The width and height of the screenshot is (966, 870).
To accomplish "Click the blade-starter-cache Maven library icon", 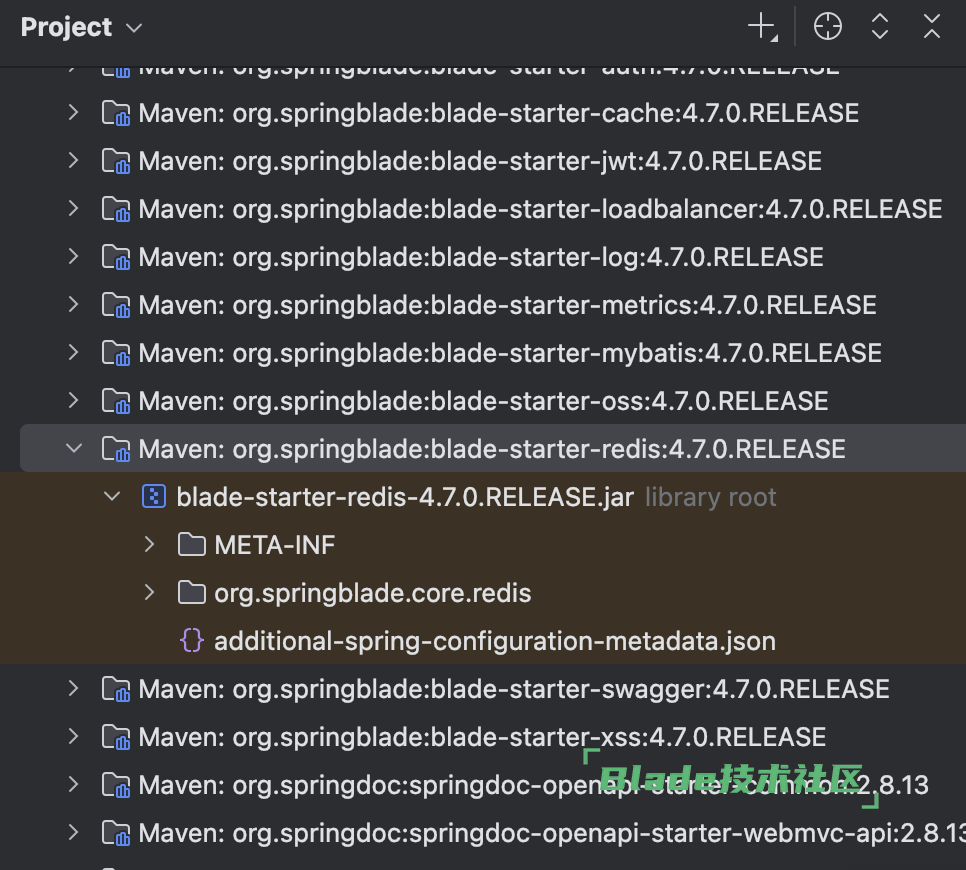I will coord(116,113).
